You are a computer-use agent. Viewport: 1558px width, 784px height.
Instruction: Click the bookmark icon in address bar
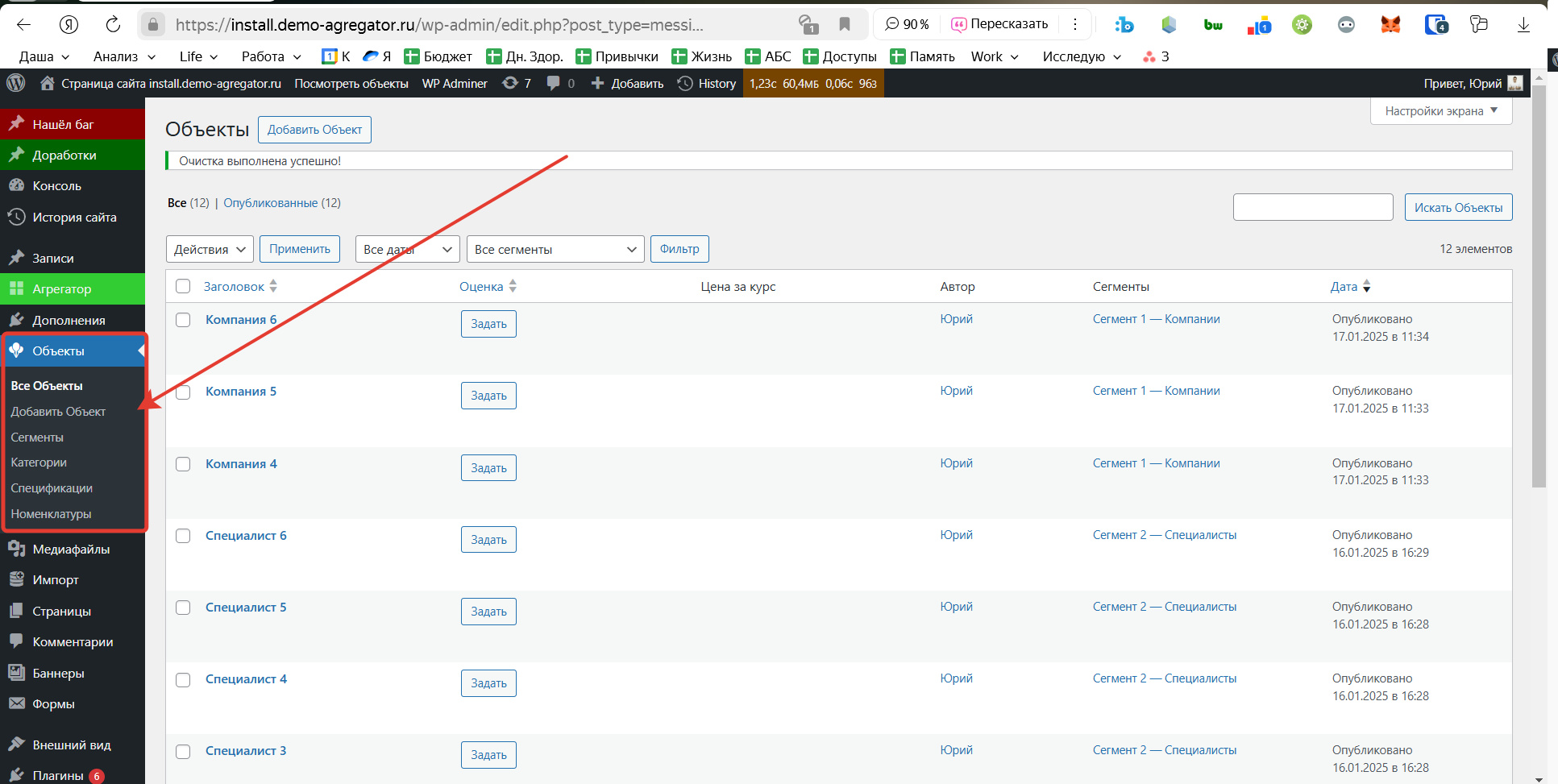click(844, 24)
